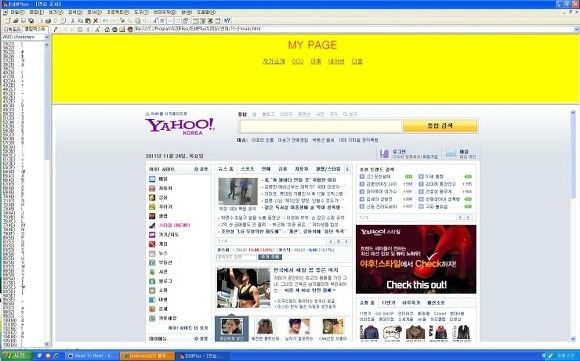This screenshot has width=580, height=361.
Task: Click the 자동차 icon in Yahoo site list
Action: point(152,188)
